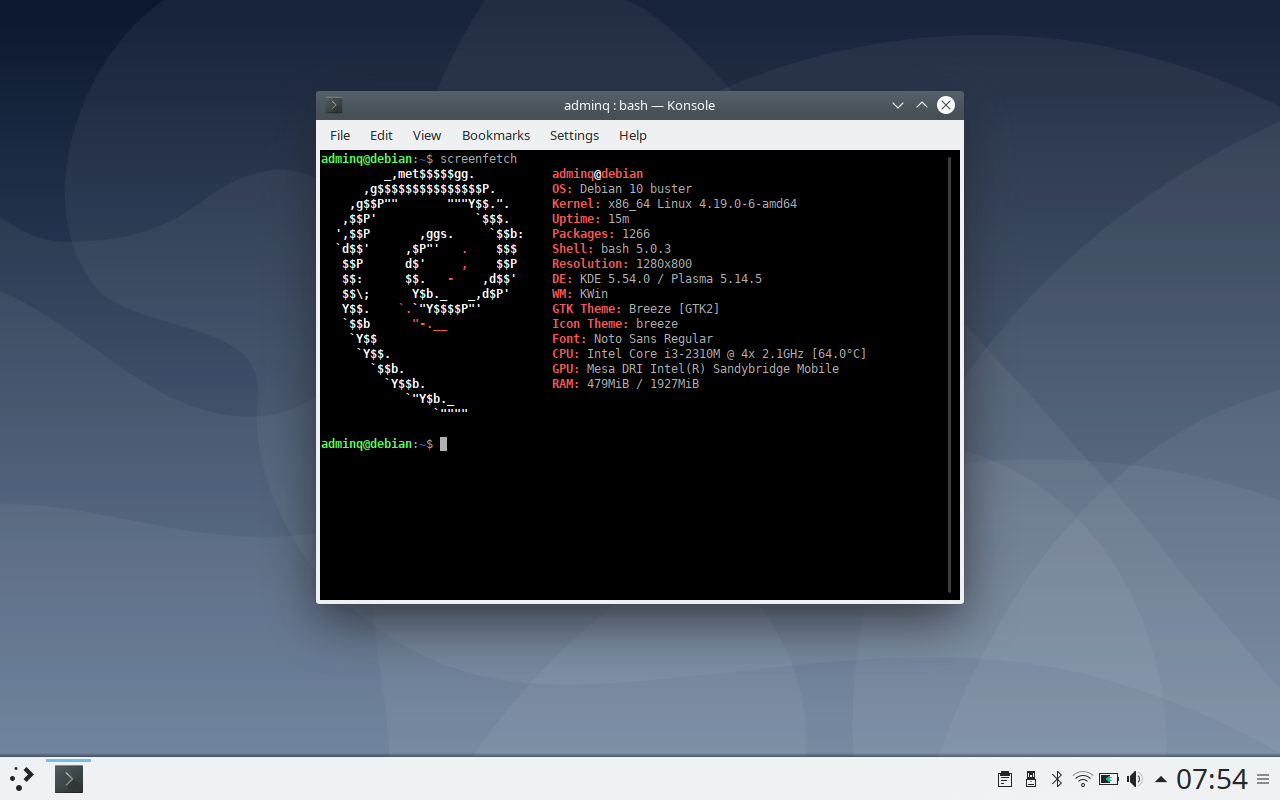
Task: Open the Bookmarks menu
Action: click(496, 135)
